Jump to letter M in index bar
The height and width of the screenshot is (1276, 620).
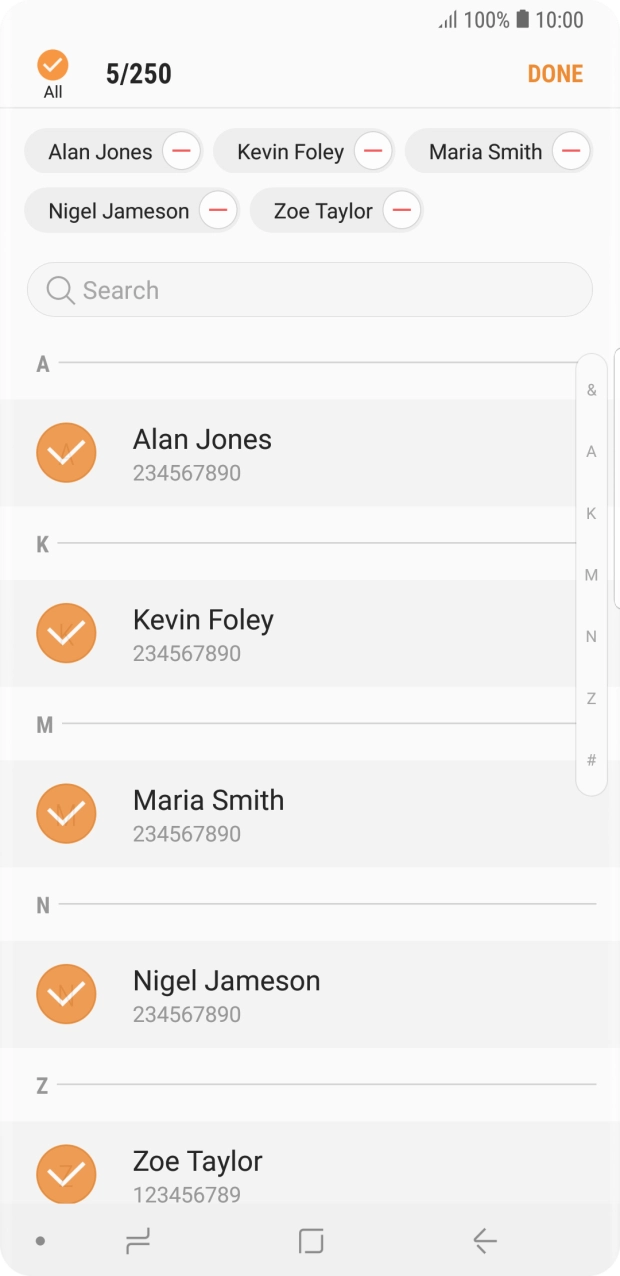pyautogui.click(x=591, y=575)
